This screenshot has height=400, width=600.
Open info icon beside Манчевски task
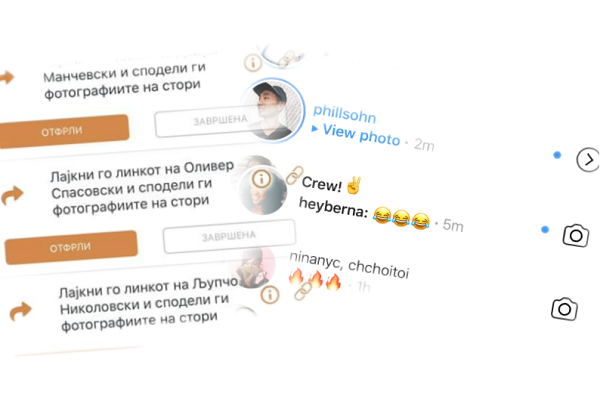[x=253, y=62]
